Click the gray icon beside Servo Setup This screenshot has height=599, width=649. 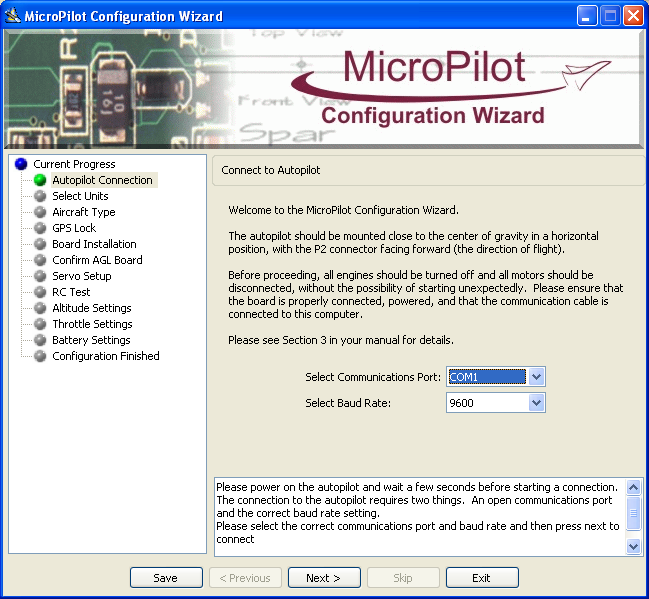(40, 276)
